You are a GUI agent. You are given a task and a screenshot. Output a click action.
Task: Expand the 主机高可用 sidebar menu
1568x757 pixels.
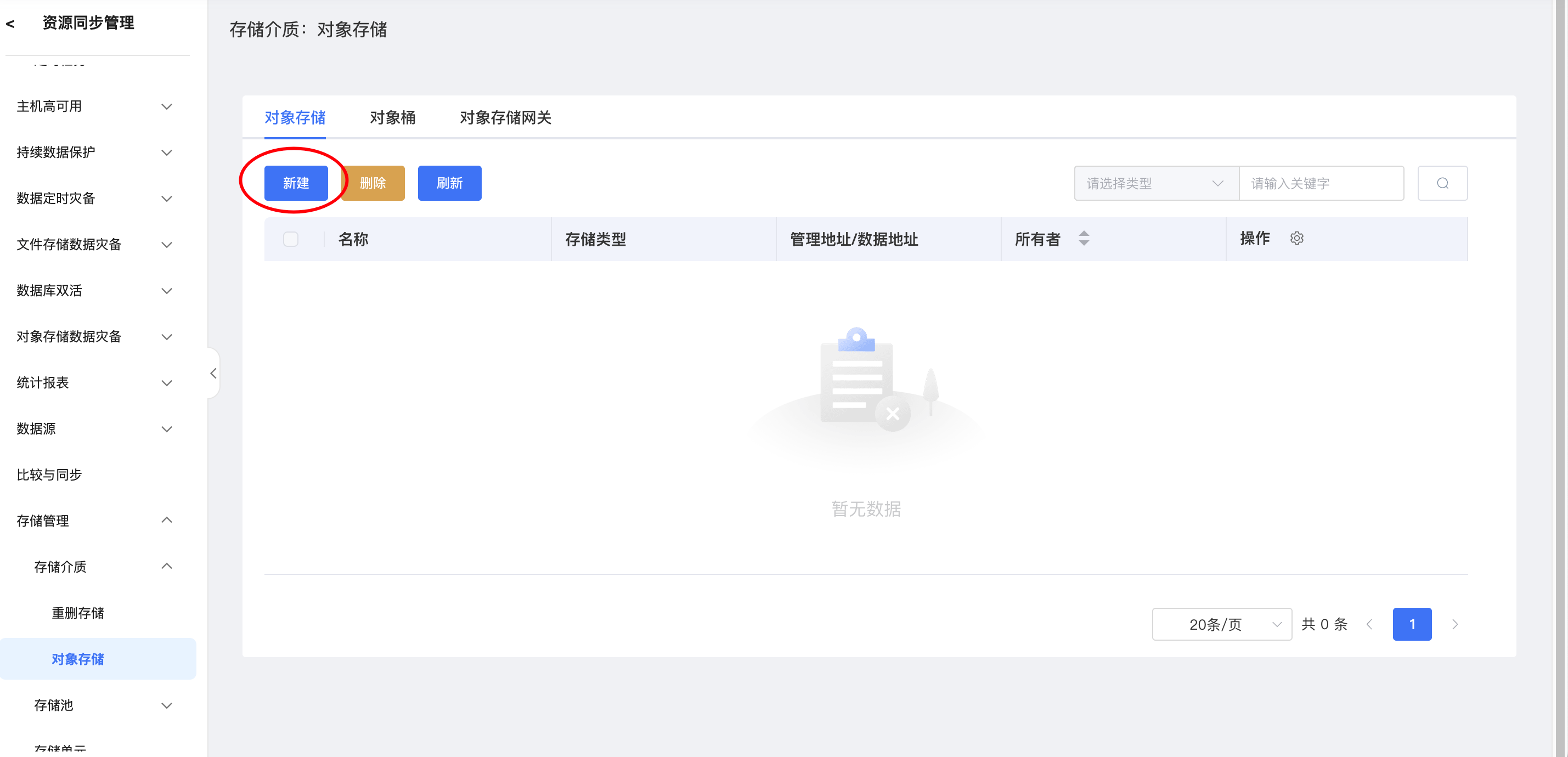click(x=94, y=106)
